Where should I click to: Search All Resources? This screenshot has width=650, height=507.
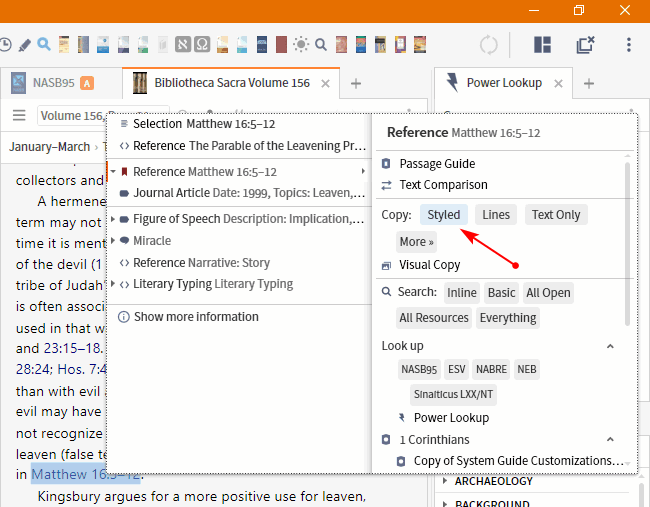tap(434, 318)
